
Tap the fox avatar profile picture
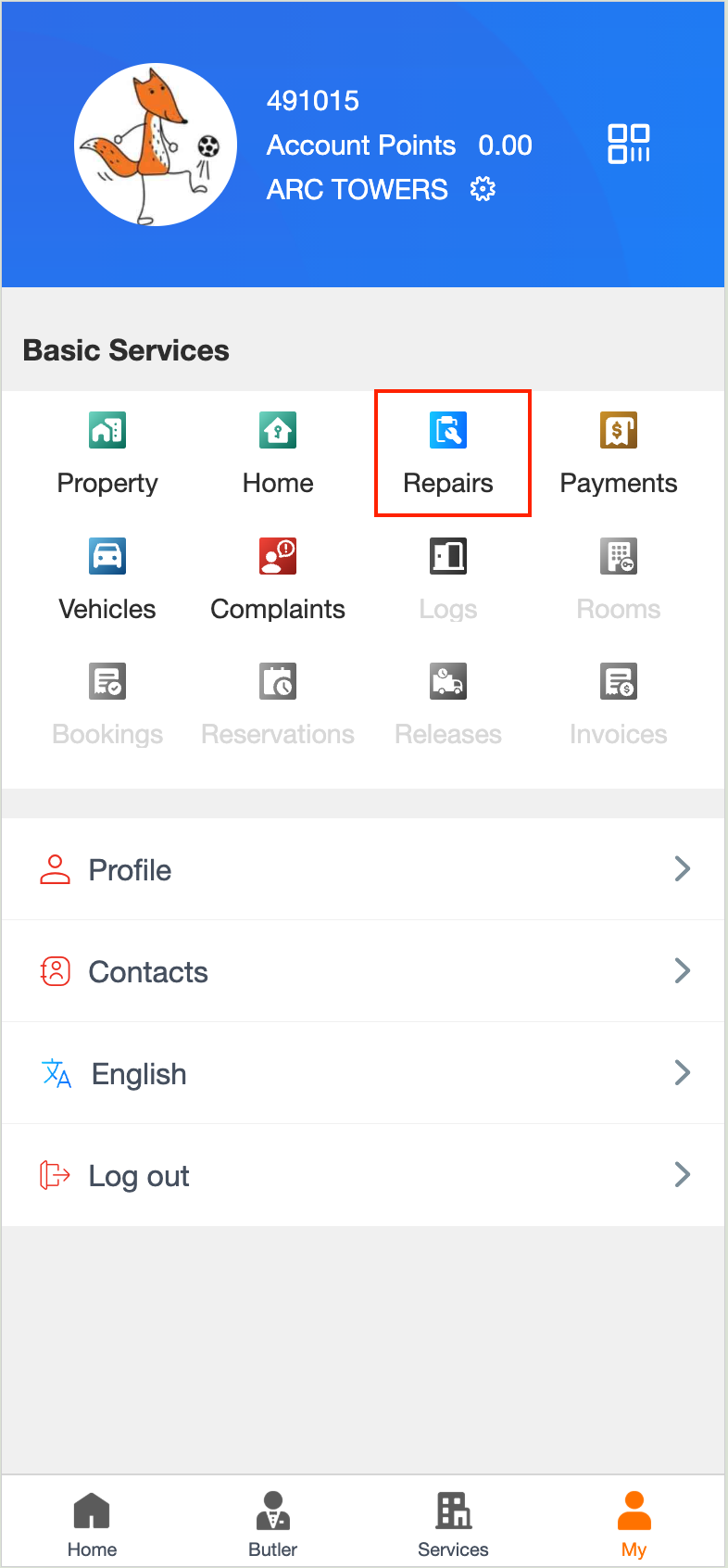156,145
